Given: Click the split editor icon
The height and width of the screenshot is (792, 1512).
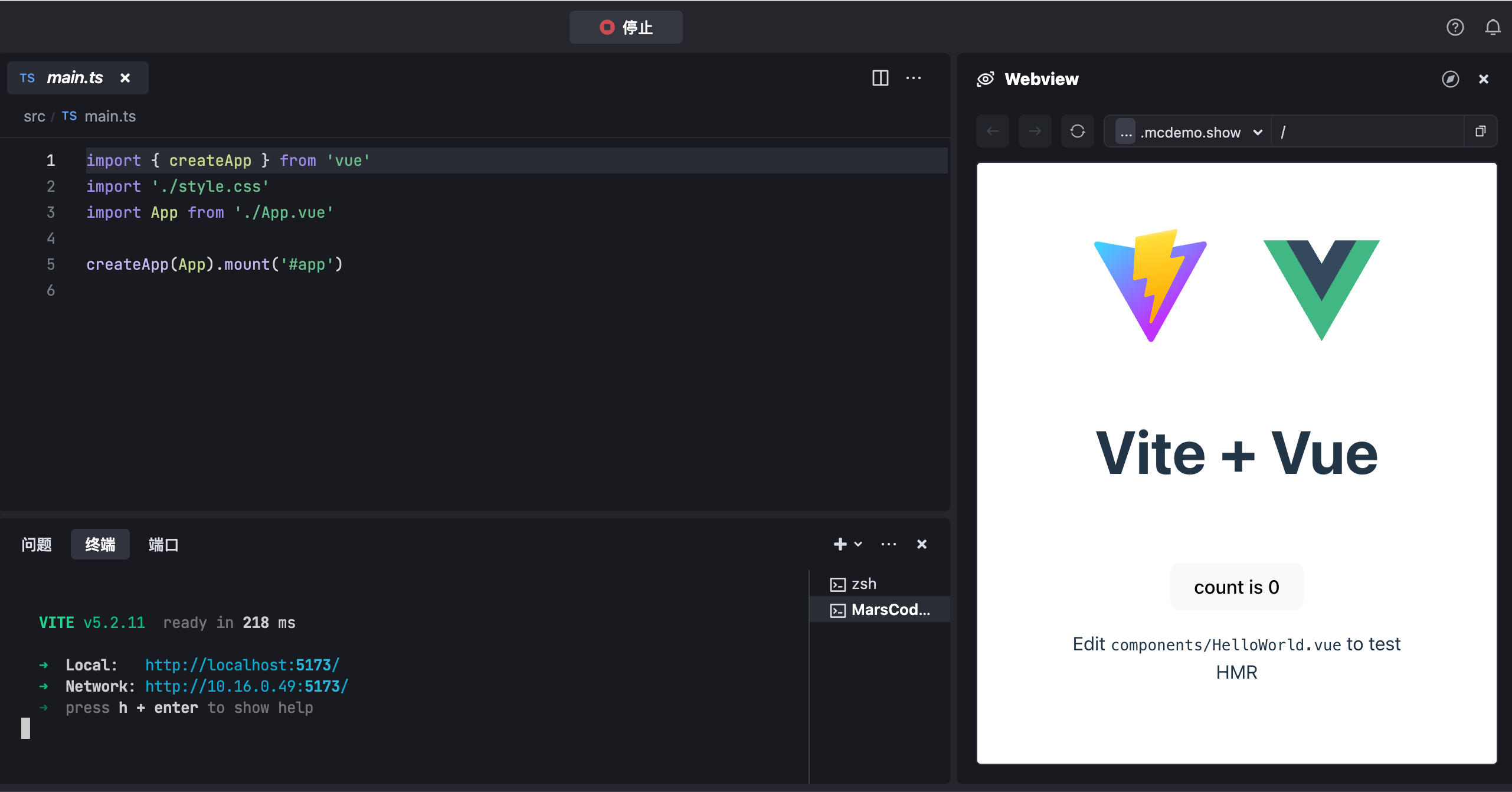Looking at the screenshot, I should (x=880, y=78).
